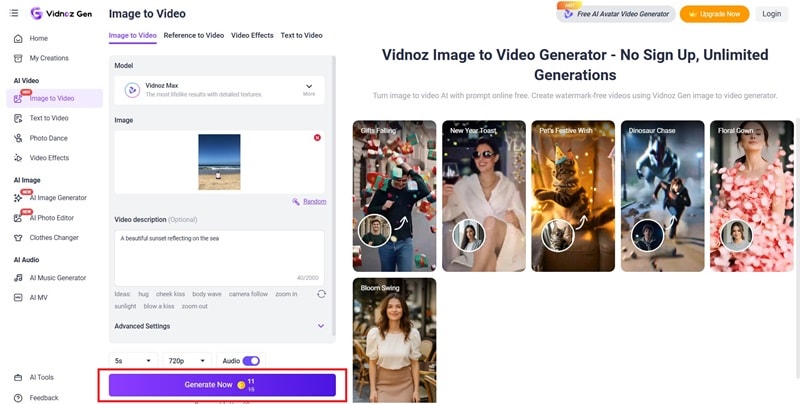
Task: Switch to Video Effects tab
Action: tap(252, 35)
